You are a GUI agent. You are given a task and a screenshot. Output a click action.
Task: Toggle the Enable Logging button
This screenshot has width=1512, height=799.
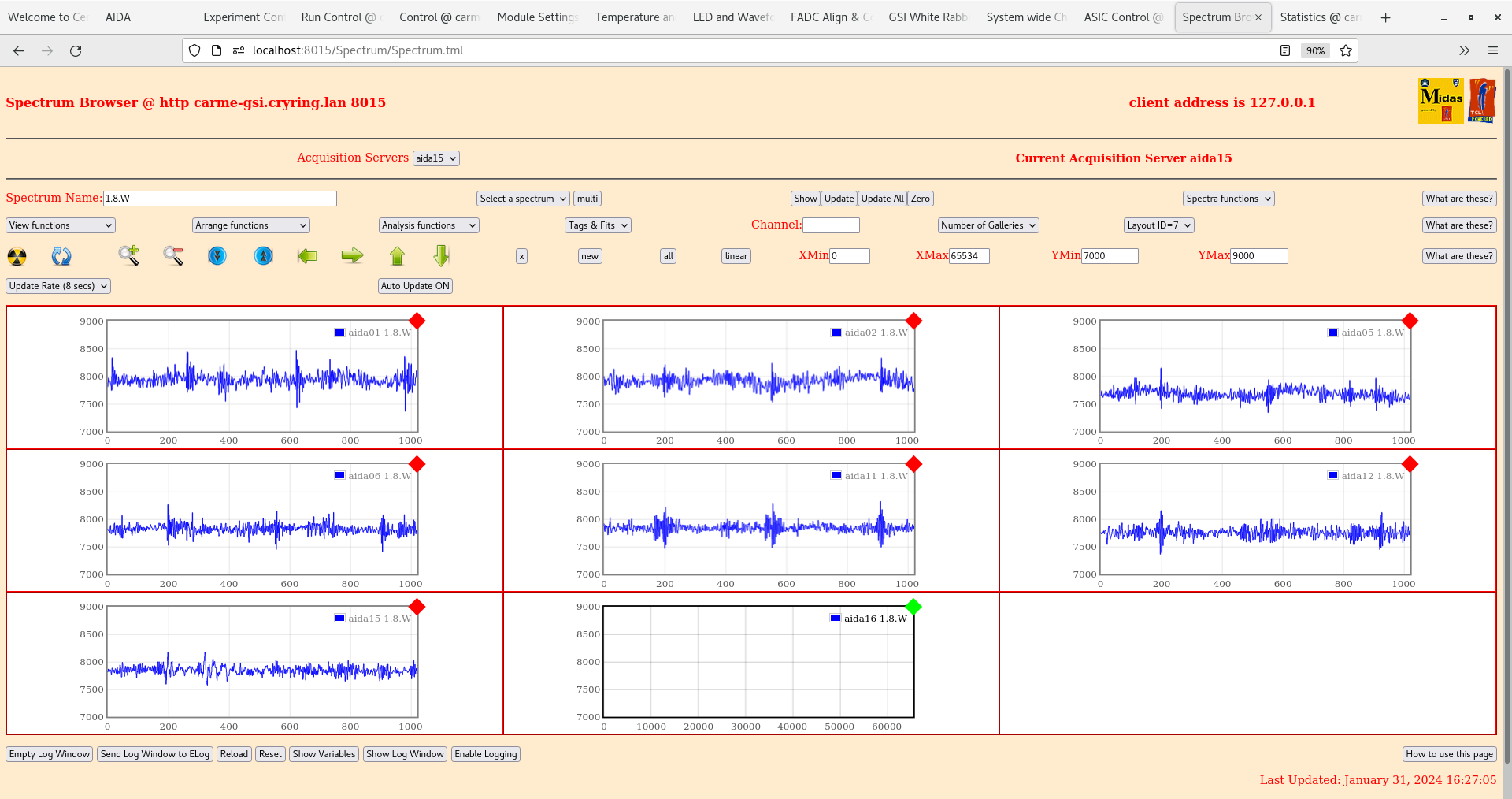click(485, 754)
